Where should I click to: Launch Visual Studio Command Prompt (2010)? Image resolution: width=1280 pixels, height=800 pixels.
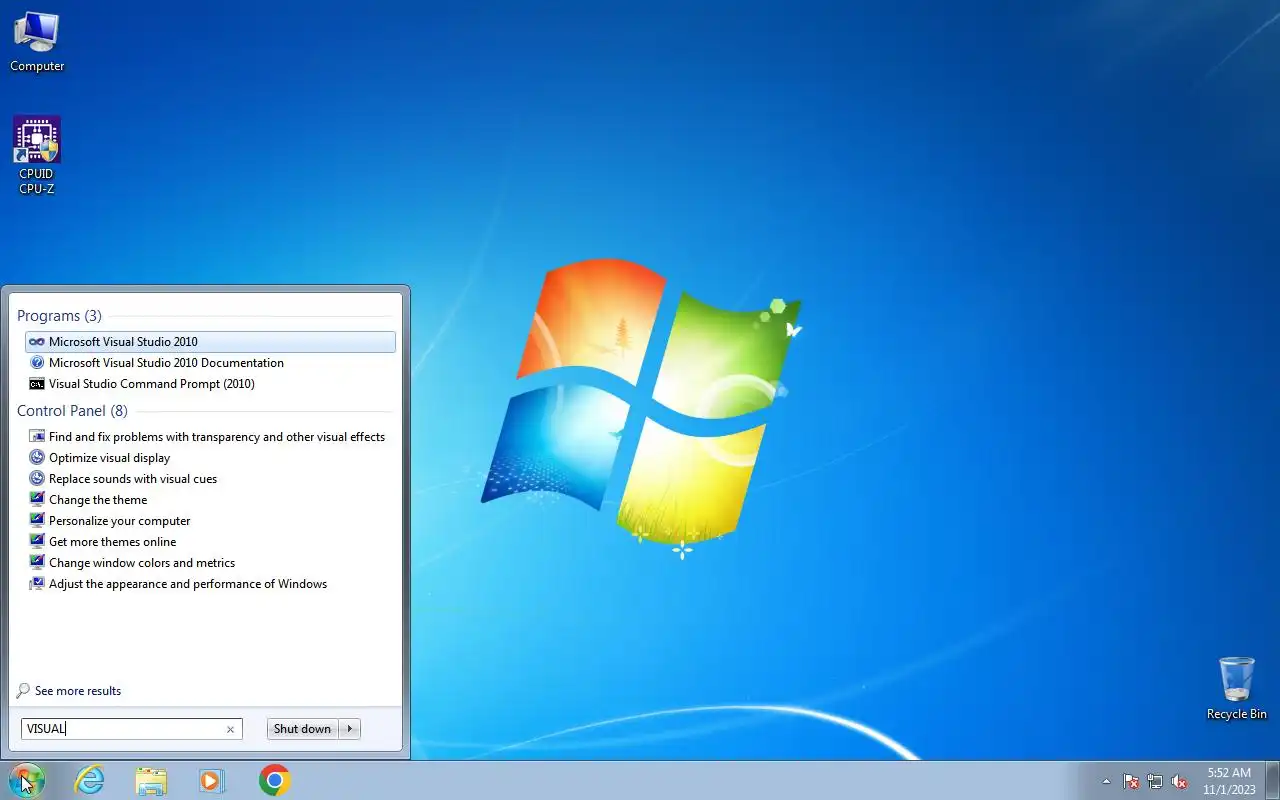210,384
